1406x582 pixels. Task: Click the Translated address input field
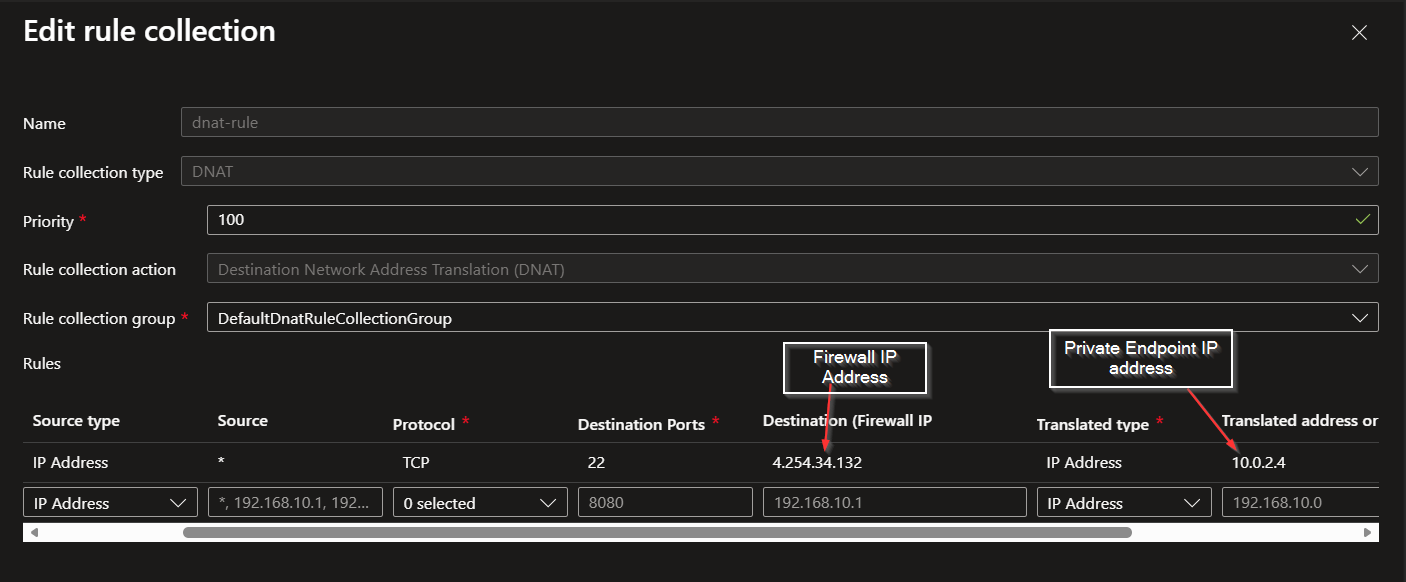tap(1300, 503)
